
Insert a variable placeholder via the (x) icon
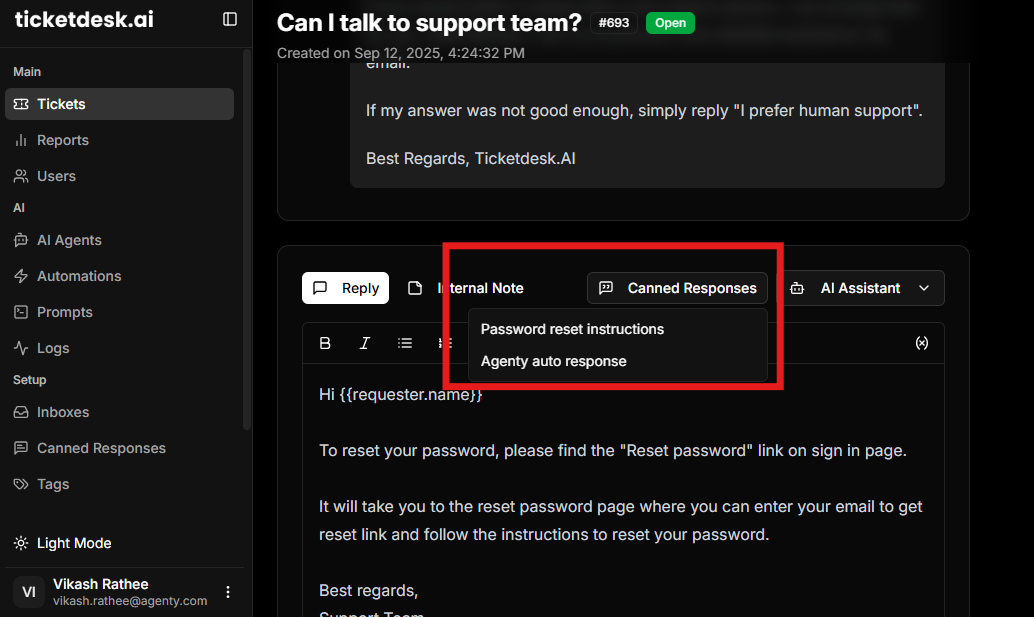[922, 343]
